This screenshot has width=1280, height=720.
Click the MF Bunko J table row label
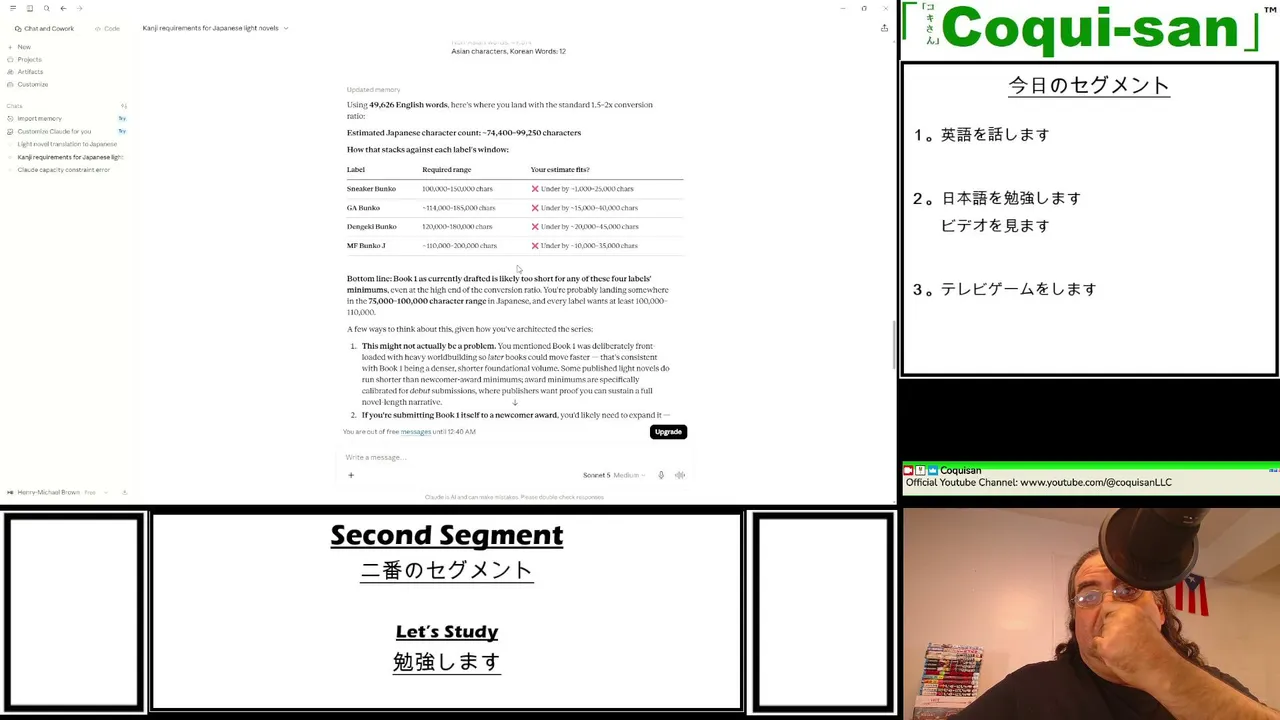pyautogui.click(x=366, y=246)
